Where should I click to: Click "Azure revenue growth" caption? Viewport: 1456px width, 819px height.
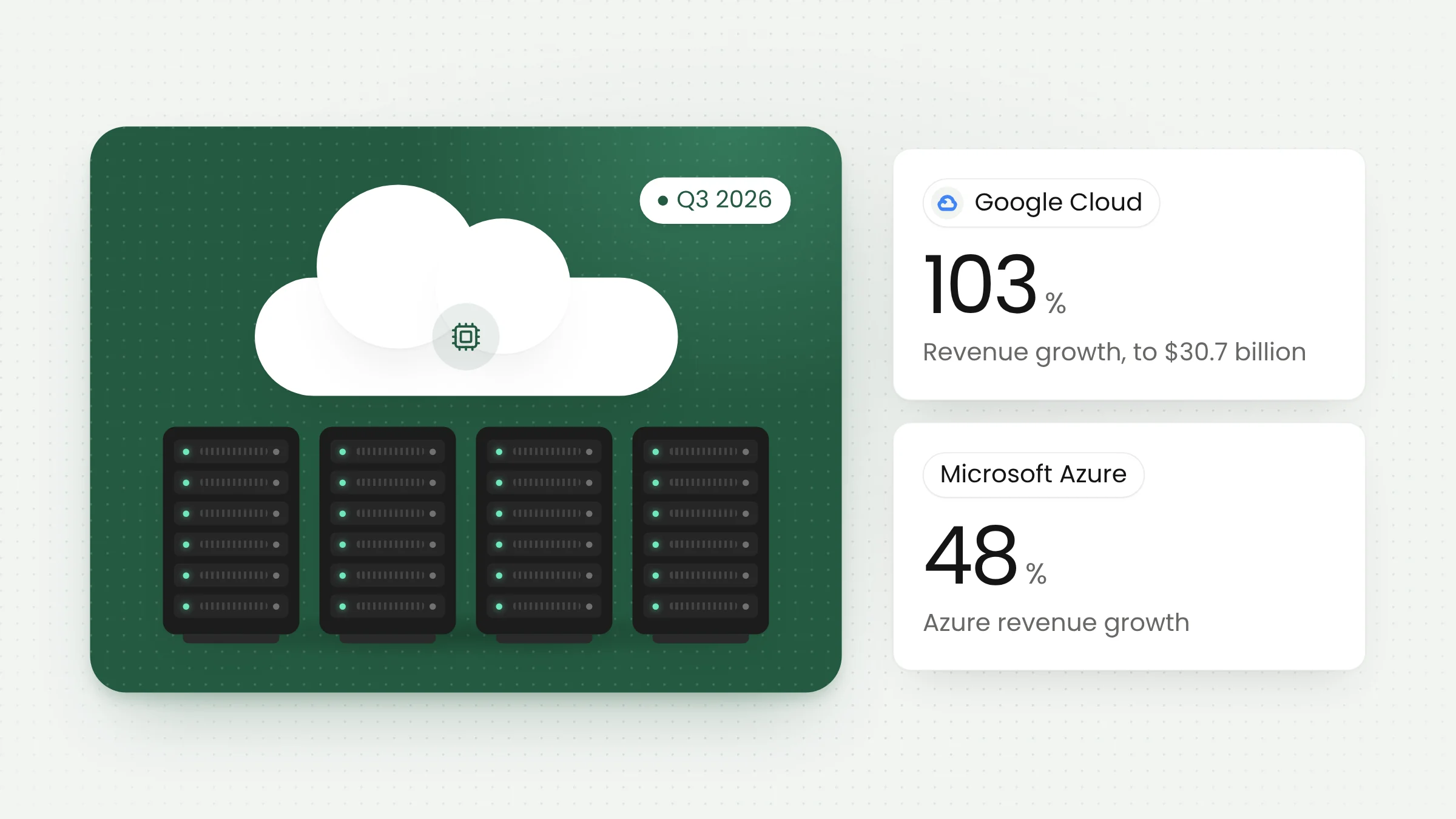click(1056, 623)
